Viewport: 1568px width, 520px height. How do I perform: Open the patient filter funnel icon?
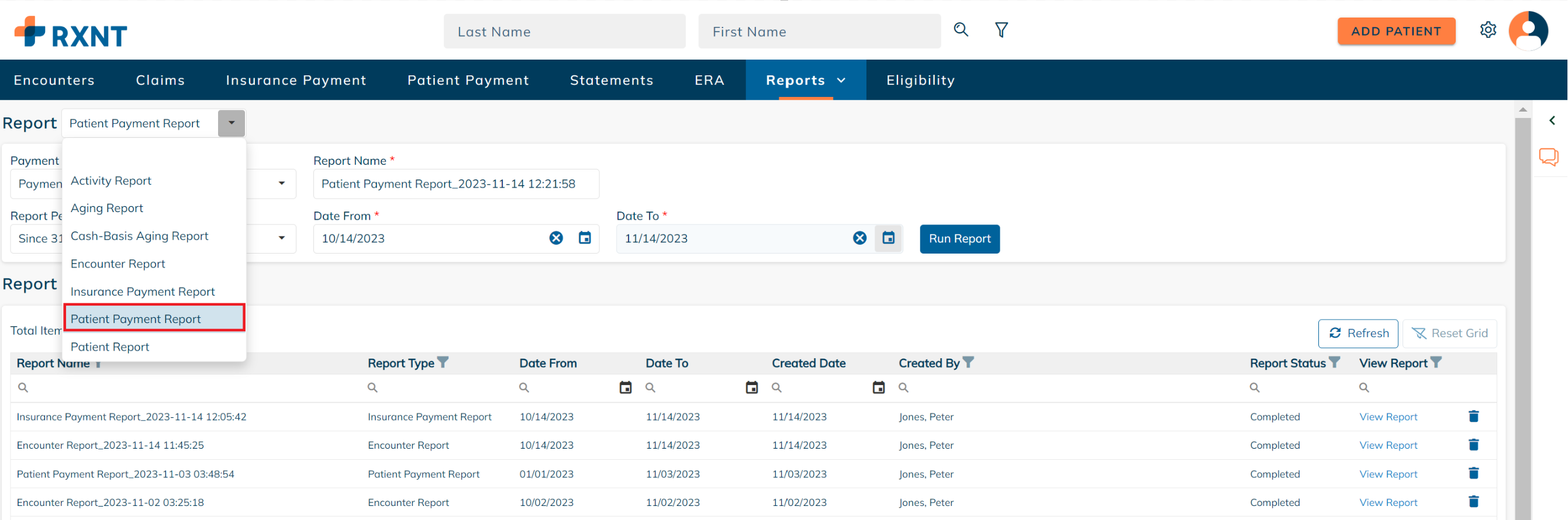tap(1001, 30)
